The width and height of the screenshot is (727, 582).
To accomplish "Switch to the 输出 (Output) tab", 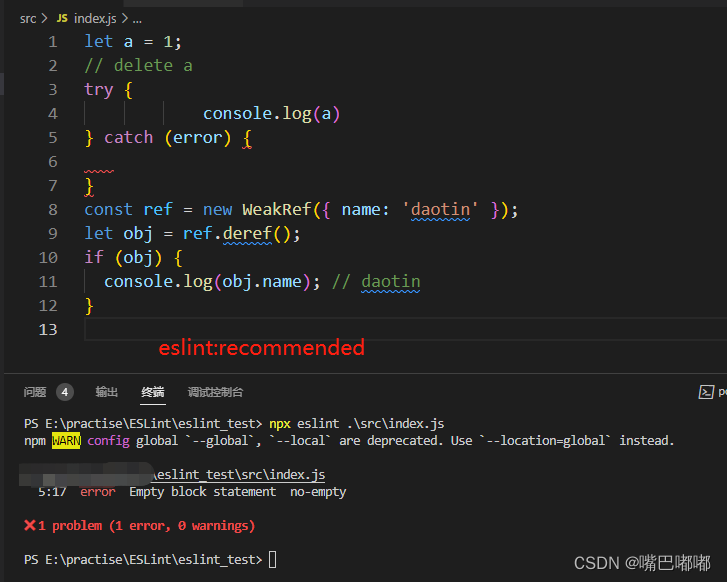I will pos(107,392).
